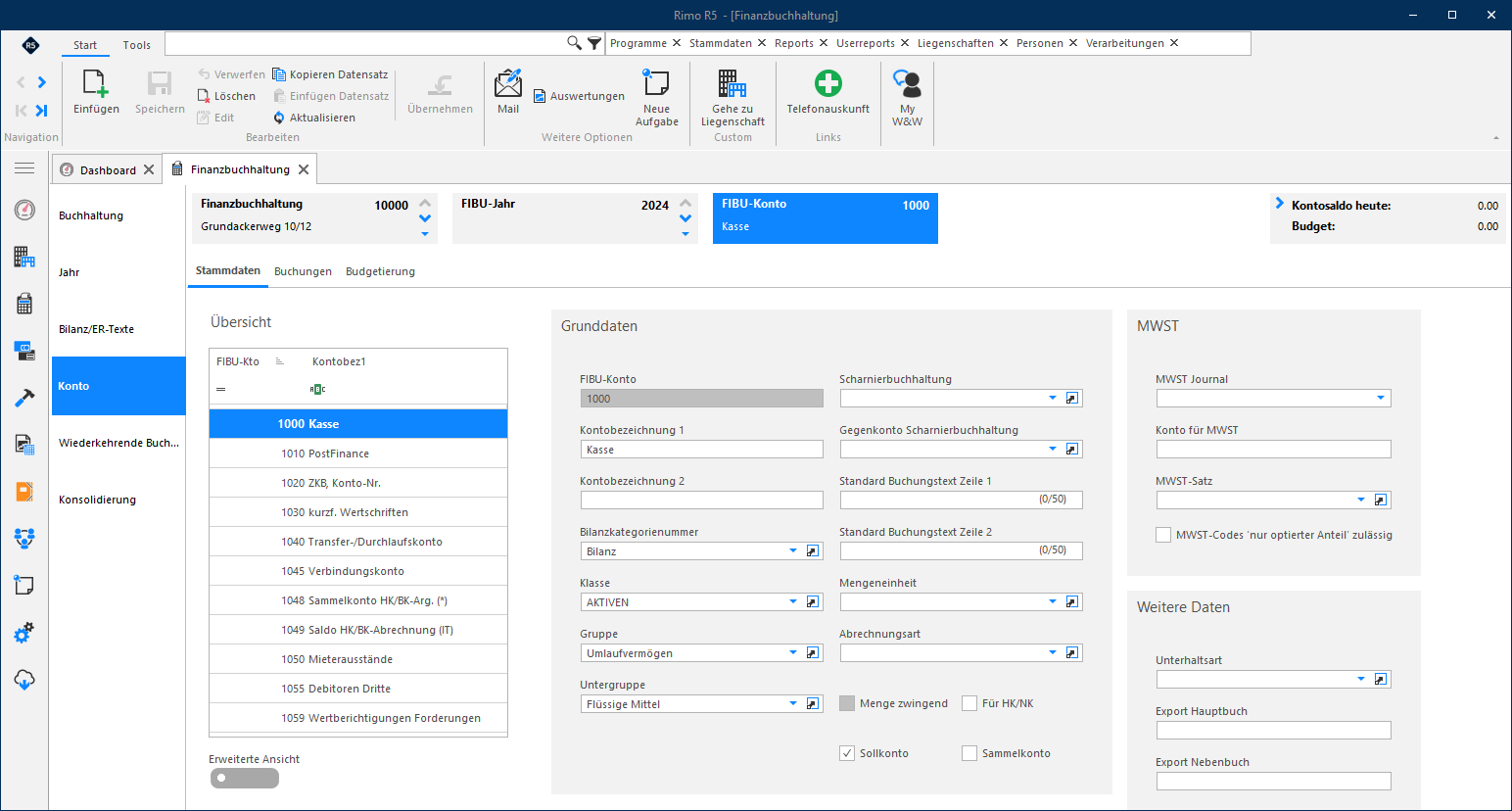The width and height of the screenshot is (1512, 811).
Task: Open the MWST Journal dropdown
Action: pos(1381,399)
